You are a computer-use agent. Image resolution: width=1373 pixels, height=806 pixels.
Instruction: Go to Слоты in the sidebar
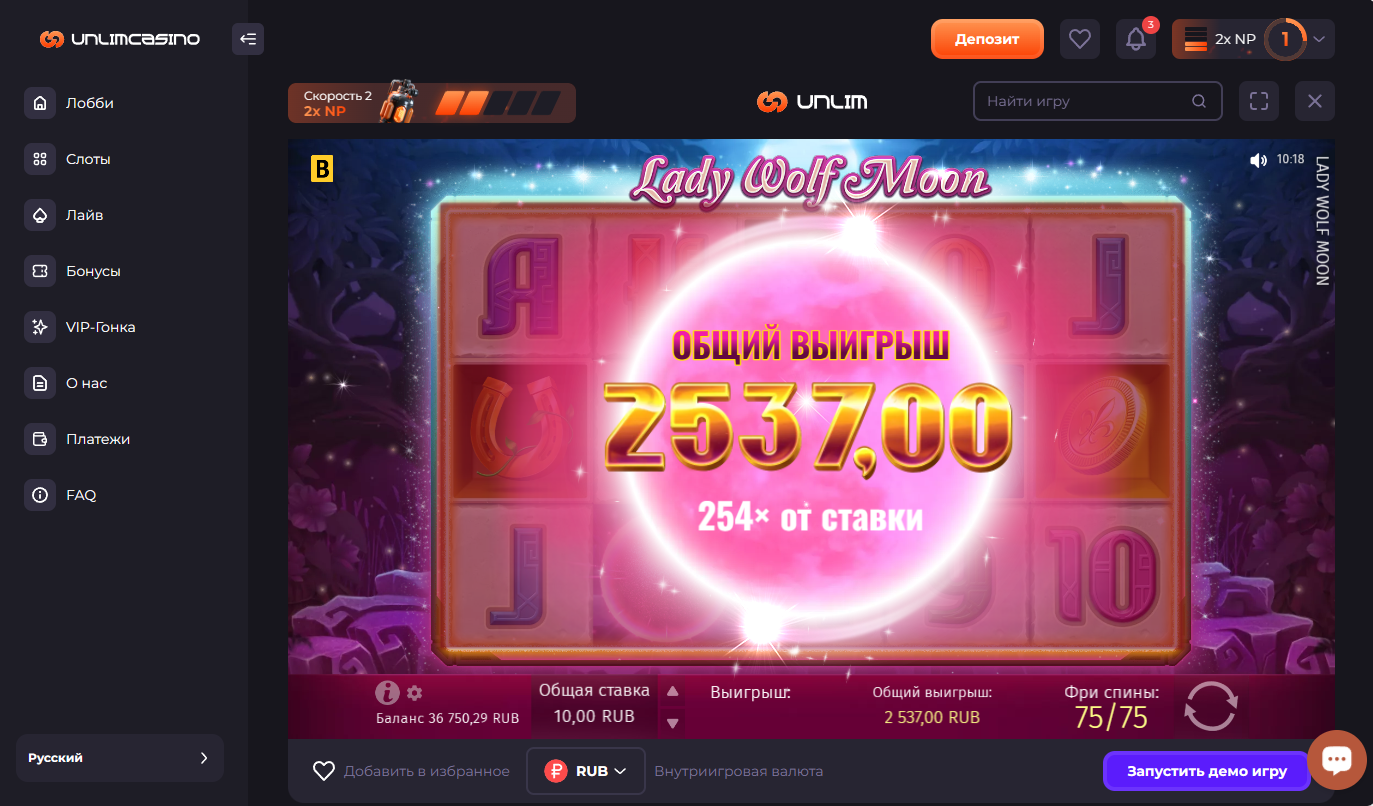point(88,159)
